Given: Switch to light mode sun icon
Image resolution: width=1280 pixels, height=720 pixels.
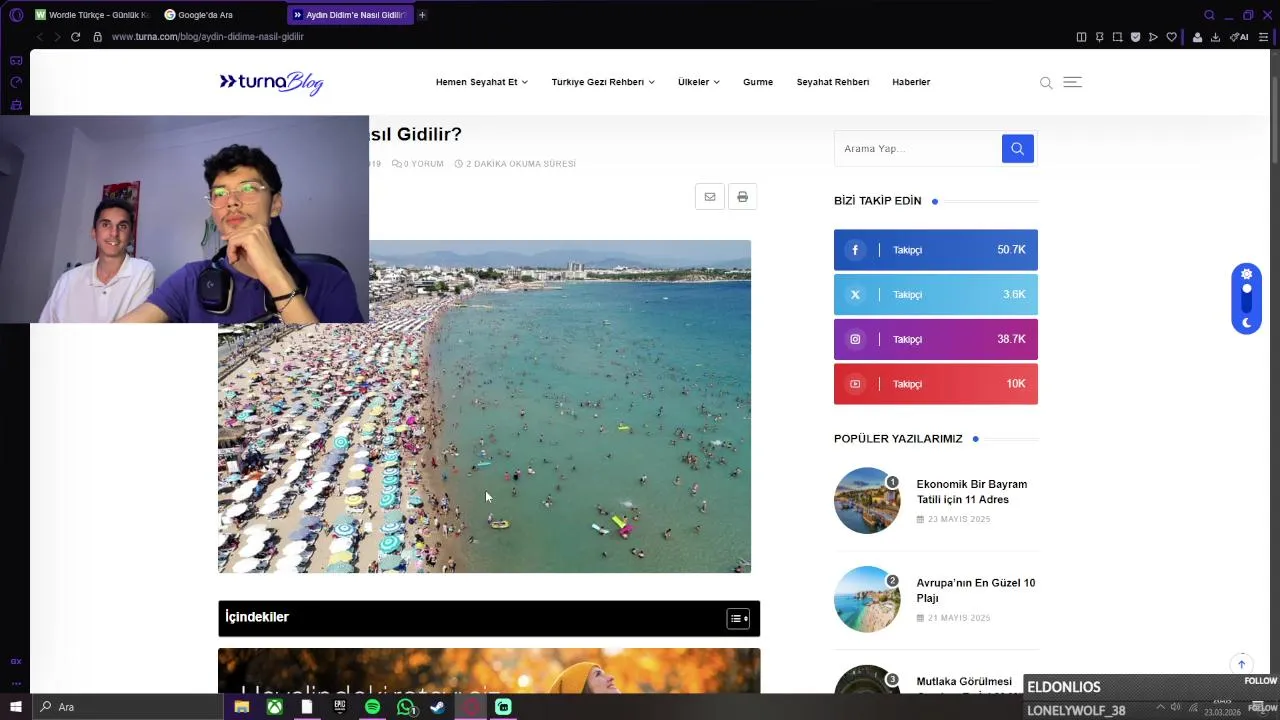Looking at the screenshot, I should click(1246, 274).
